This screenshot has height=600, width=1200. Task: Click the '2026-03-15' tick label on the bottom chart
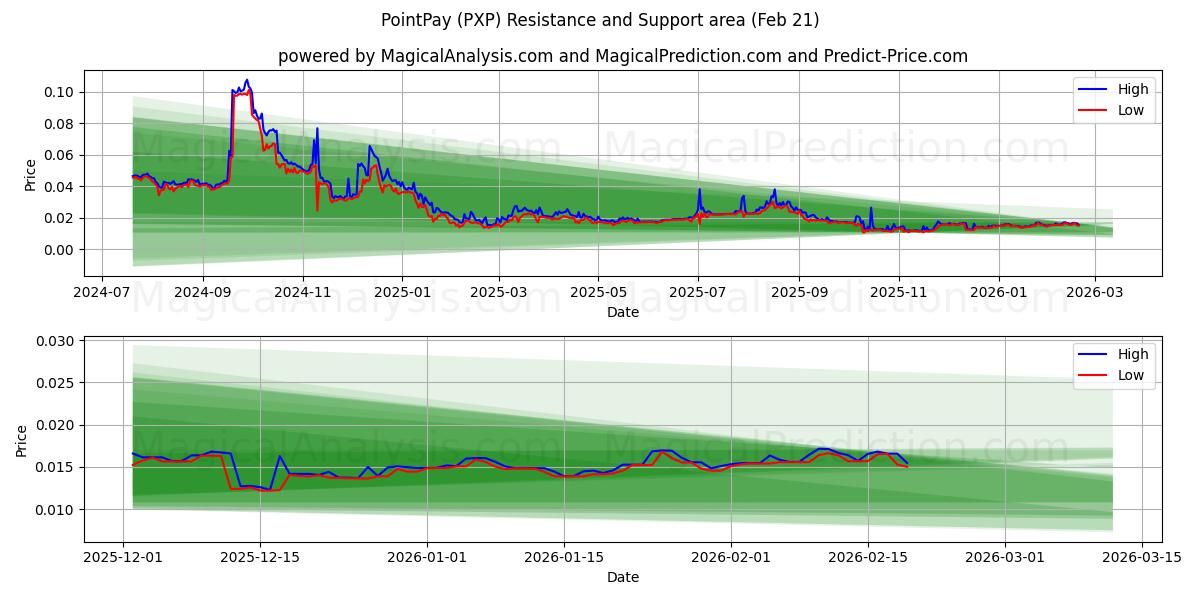[x=1142, y=558]
